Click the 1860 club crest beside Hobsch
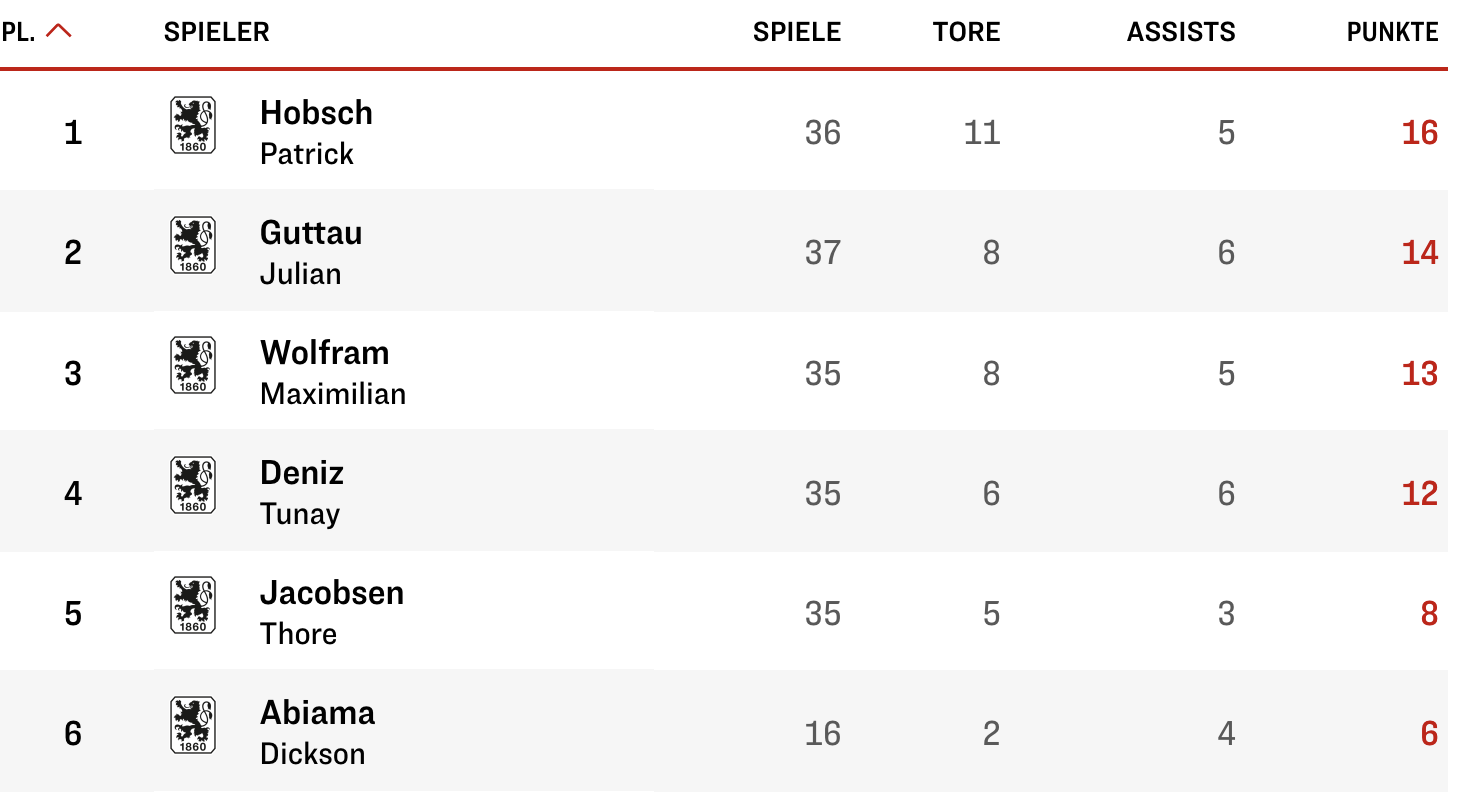Image resolution: width=1466 pixels, height=804 pixels. point(193,125)
